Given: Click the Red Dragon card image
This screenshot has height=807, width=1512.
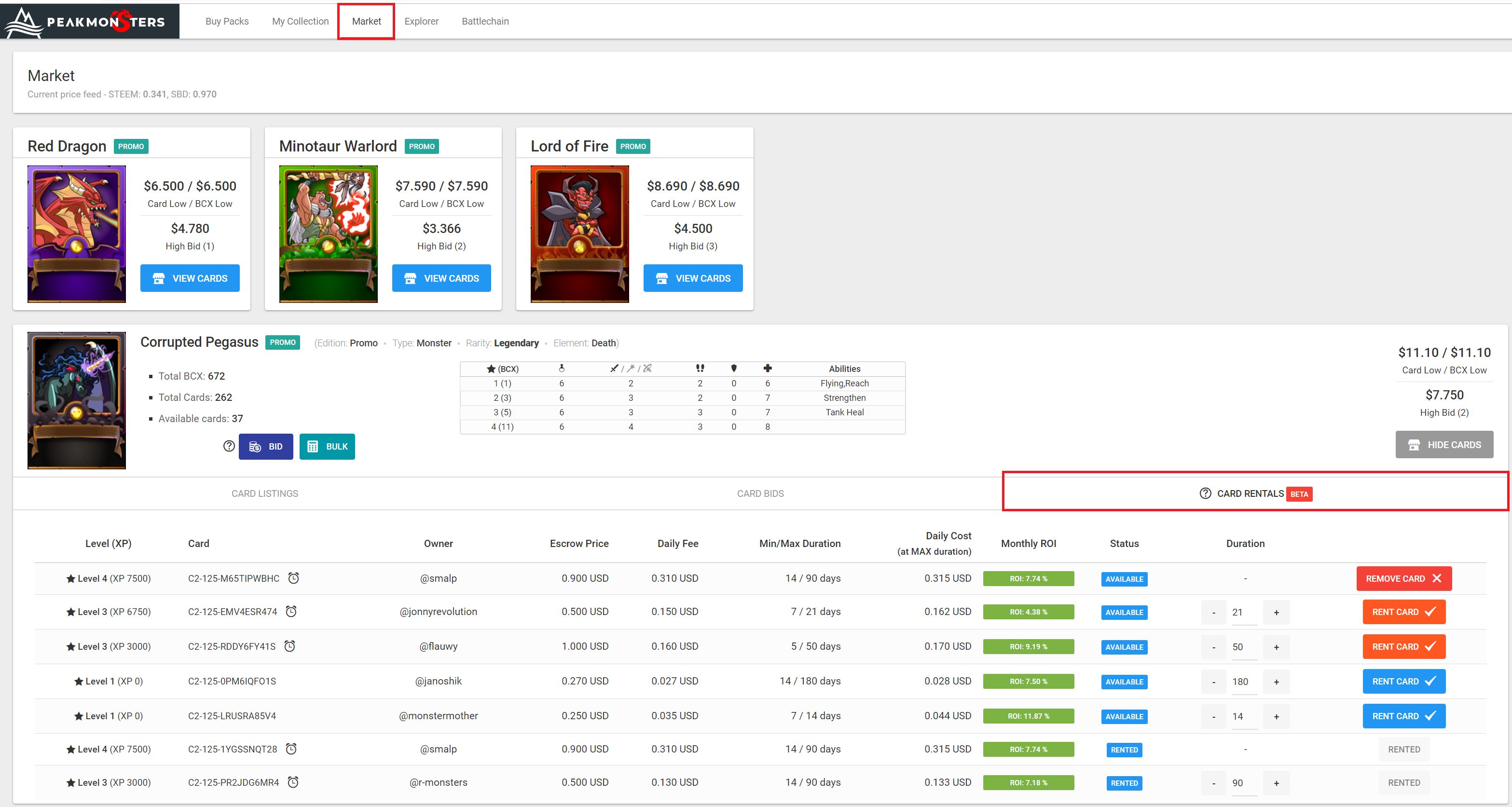Looking at the screenshot, I should tap(76, 233).
